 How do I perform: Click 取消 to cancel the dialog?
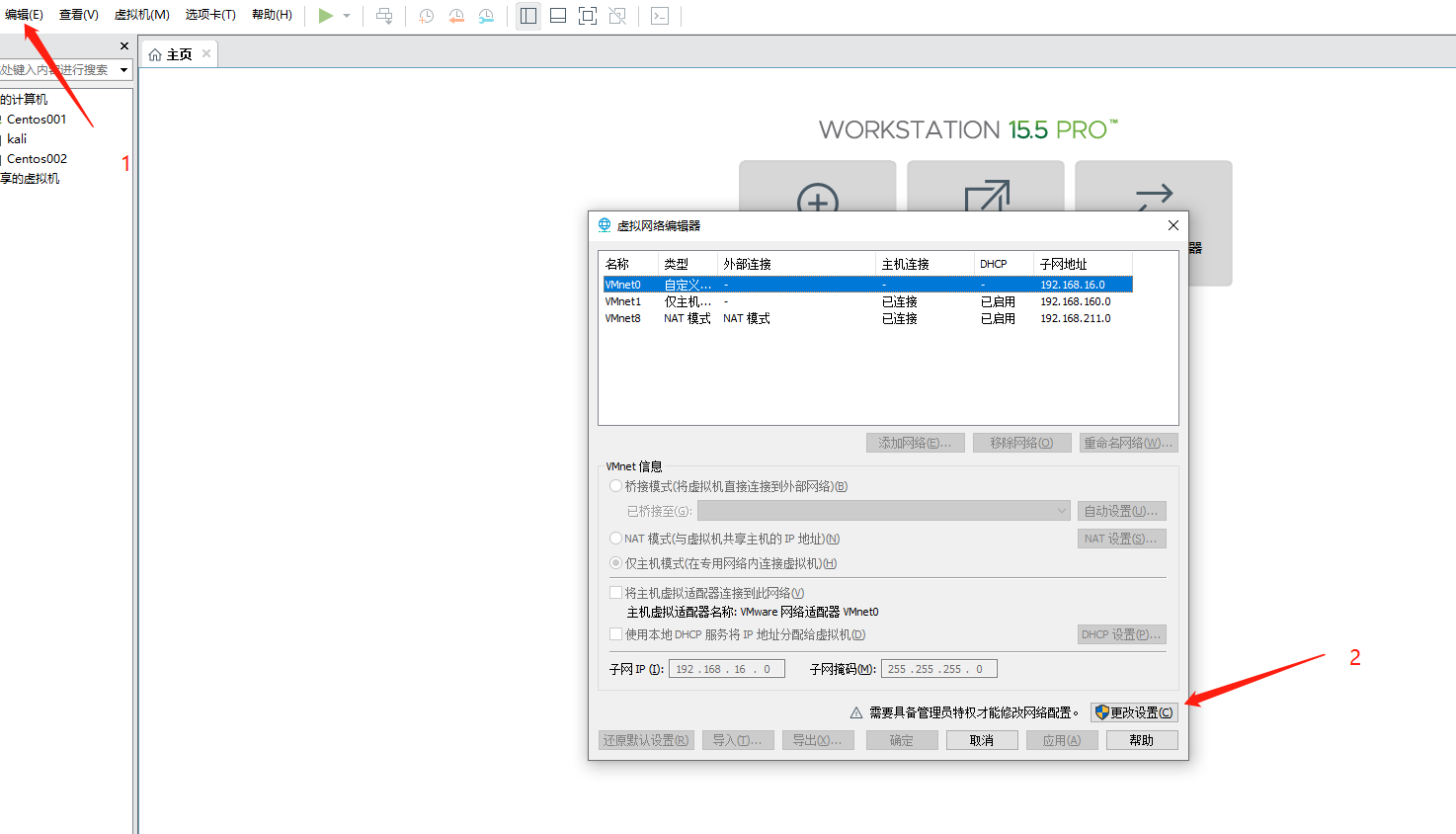tap(982, 740)
